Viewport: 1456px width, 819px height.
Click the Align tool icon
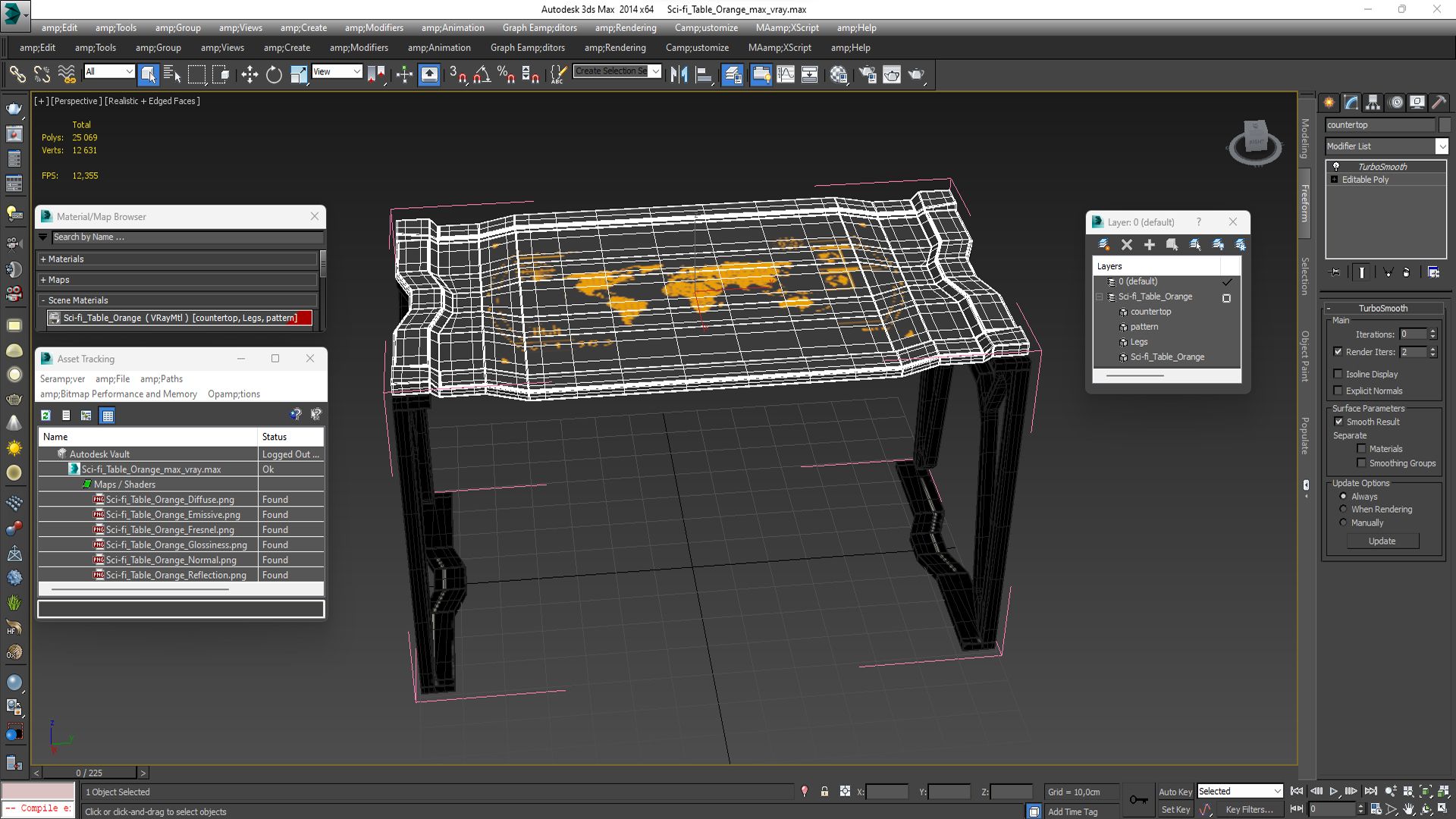(704, 74)
